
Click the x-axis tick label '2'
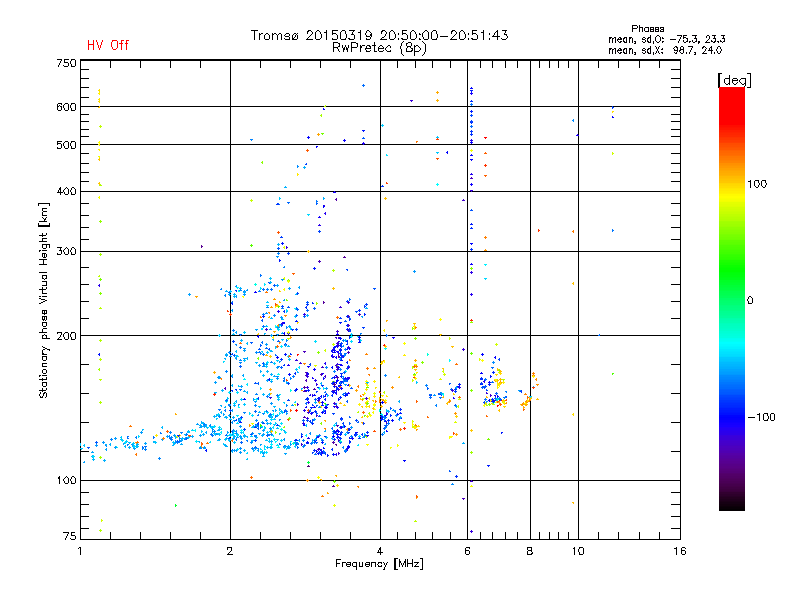pyautogui.click(x=230, y=551)
